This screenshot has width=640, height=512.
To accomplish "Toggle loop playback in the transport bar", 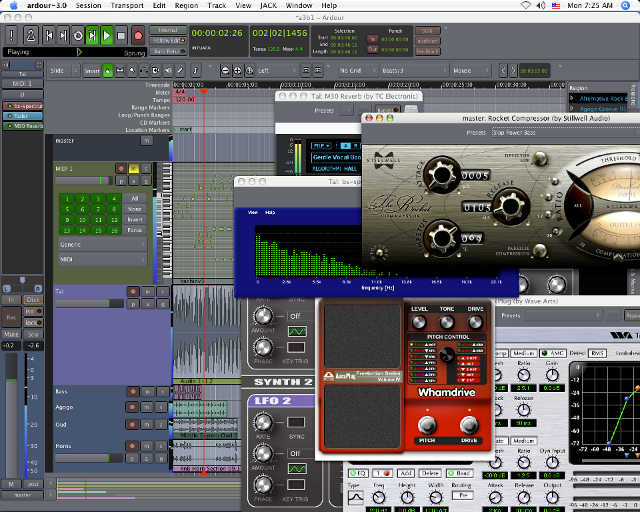I will [x=78, y=36].
